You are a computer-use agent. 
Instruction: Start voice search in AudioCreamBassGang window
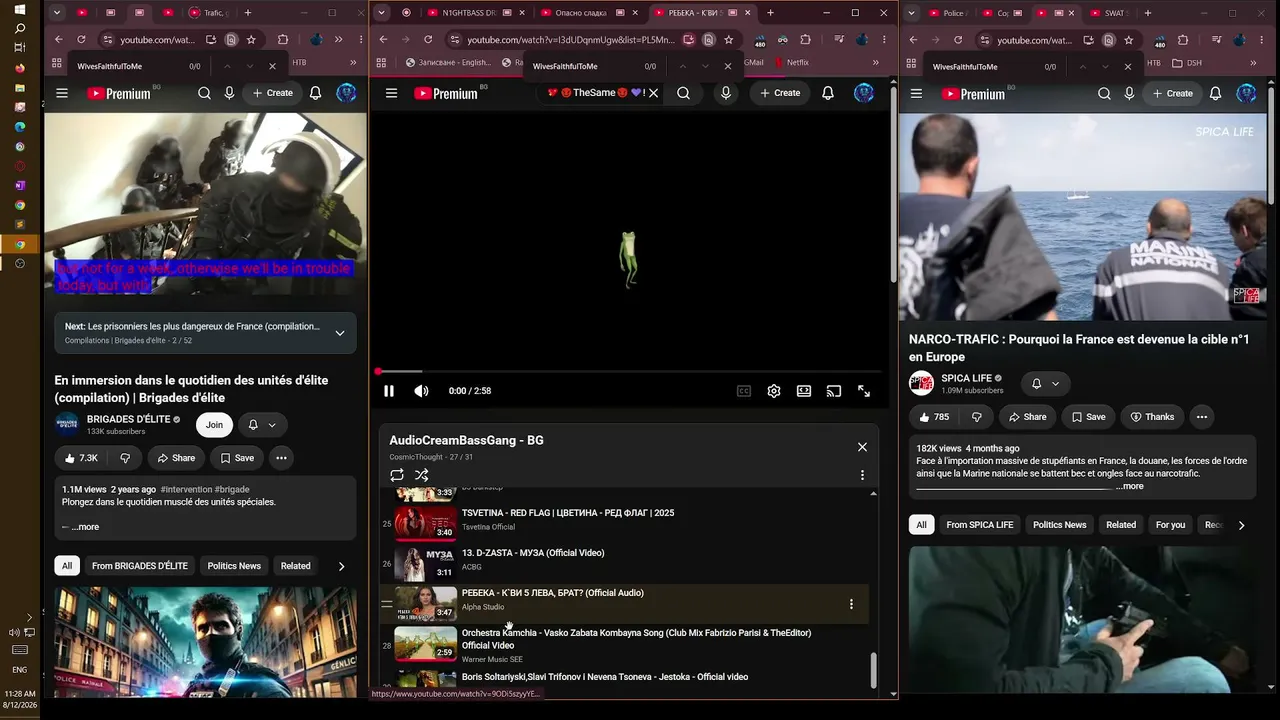click(x=726, y=93)
